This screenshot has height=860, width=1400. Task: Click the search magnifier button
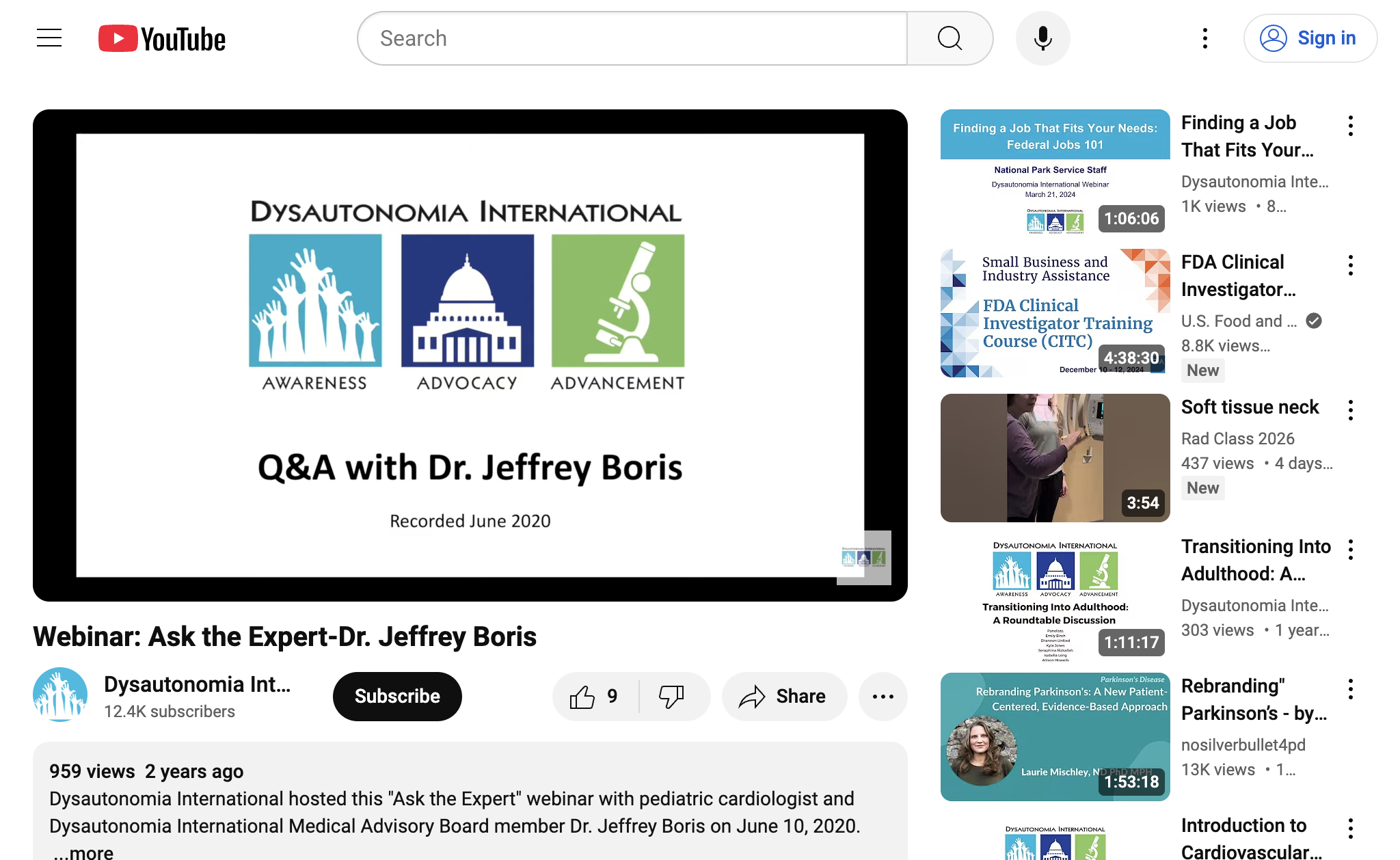(x=950, y=38)
